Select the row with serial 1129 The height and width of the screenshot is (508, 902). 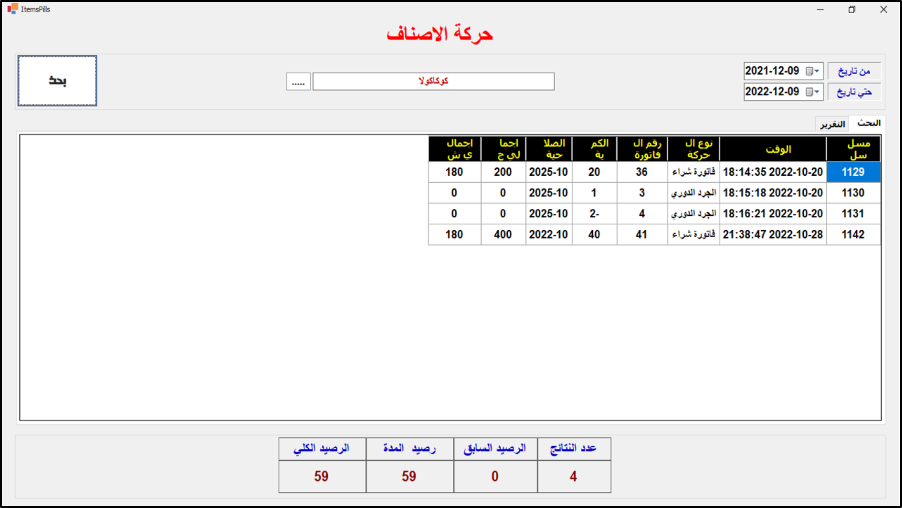(x=853, y=172)
